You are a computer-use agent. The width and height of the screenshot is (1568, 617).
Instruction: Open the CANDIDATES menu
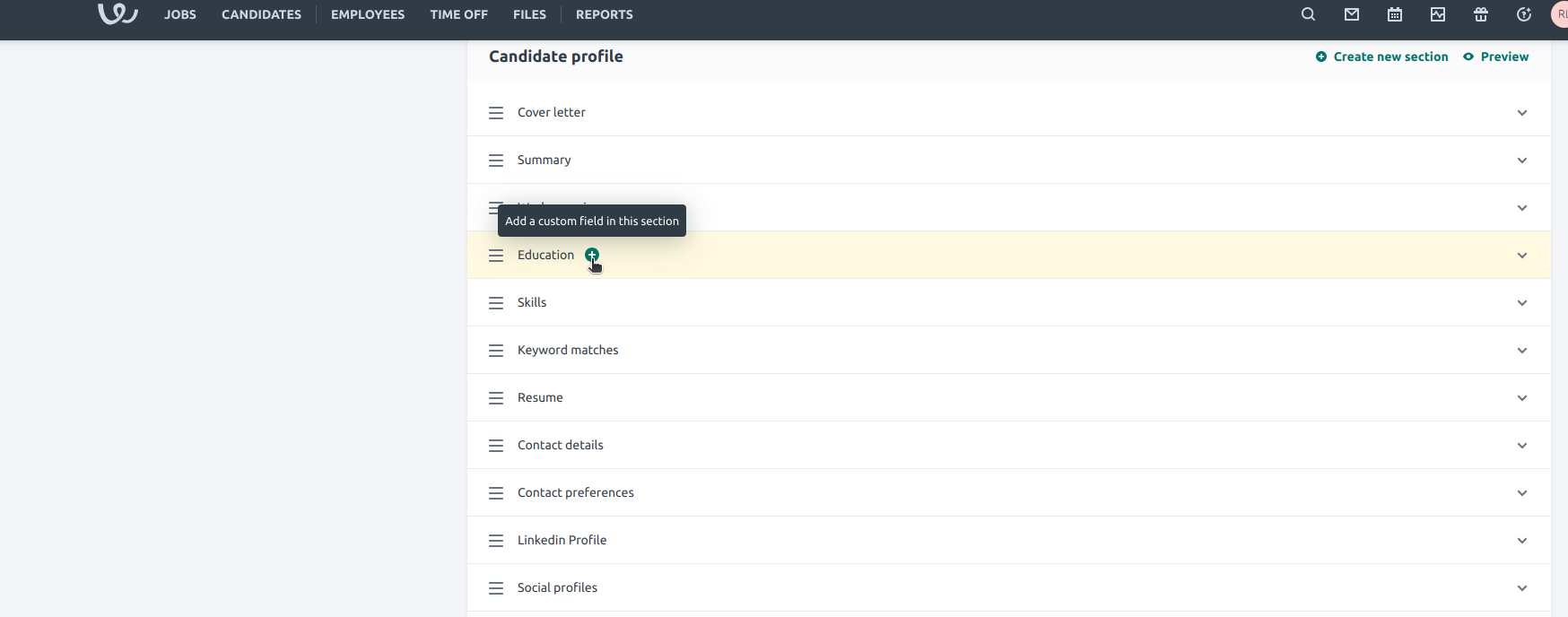click(261, 14)
